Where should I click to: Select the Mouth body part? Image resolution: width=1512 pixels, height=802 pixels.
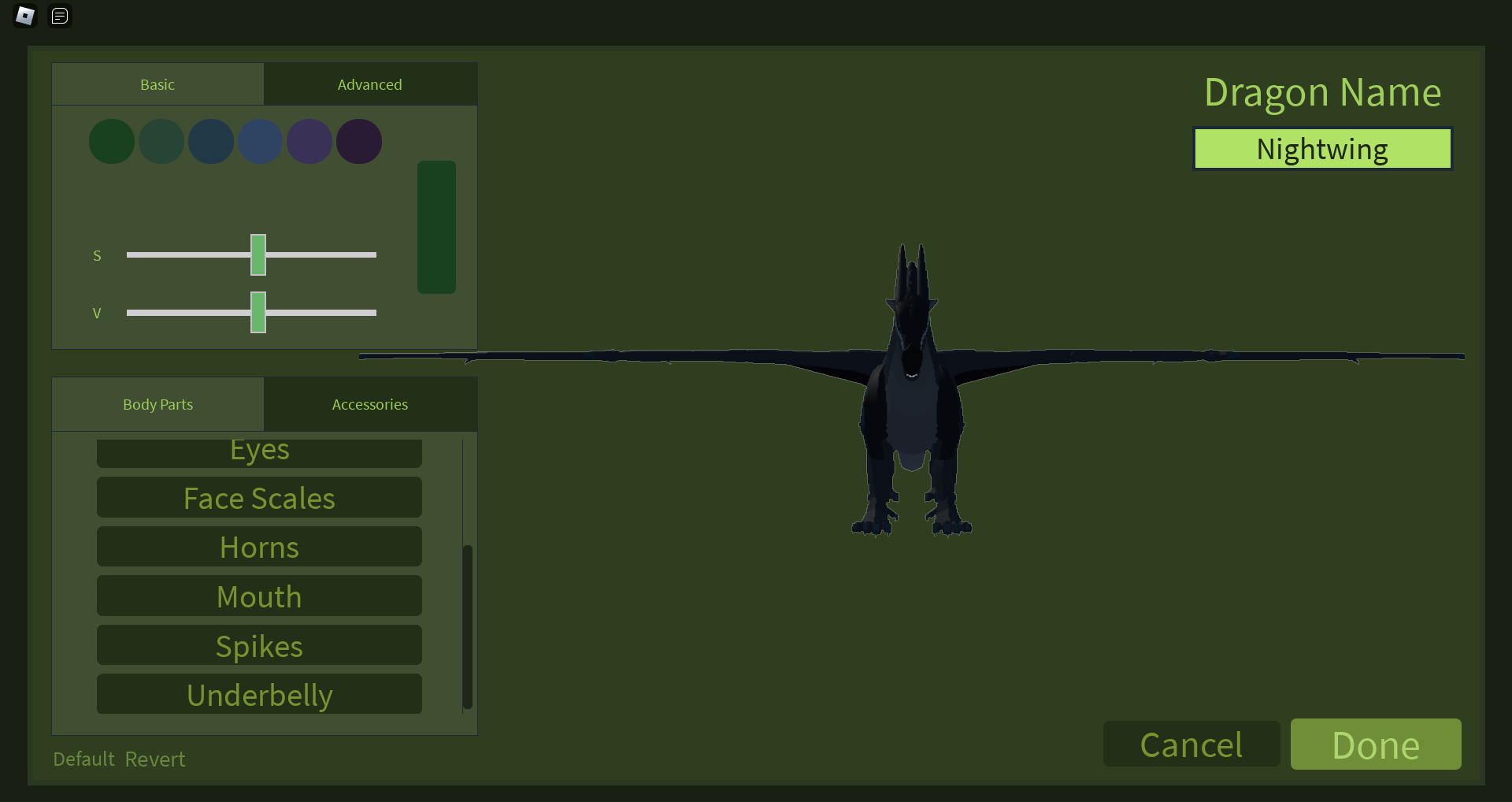point(259,596)
